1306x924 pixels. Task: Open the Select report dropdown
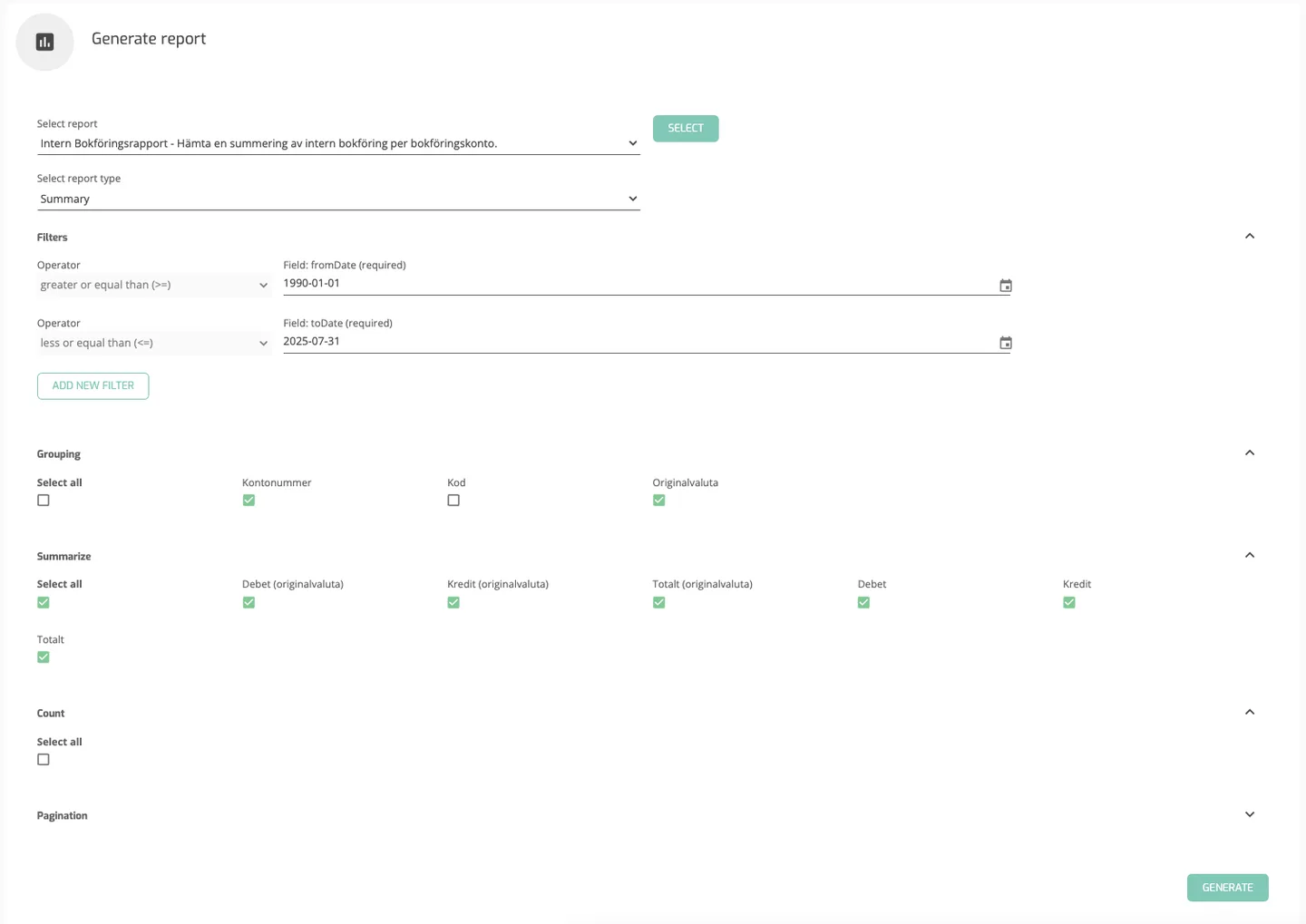(338, 143)
